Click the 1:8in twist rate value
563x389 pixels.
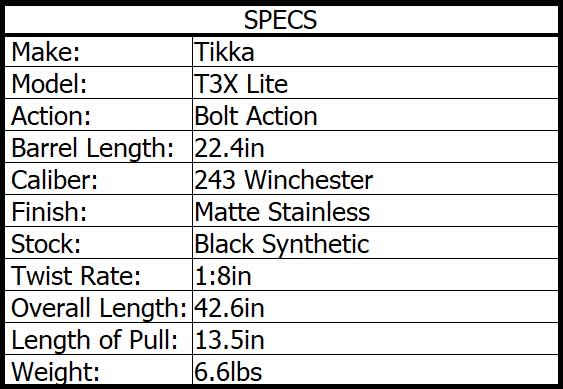point(223,276)
